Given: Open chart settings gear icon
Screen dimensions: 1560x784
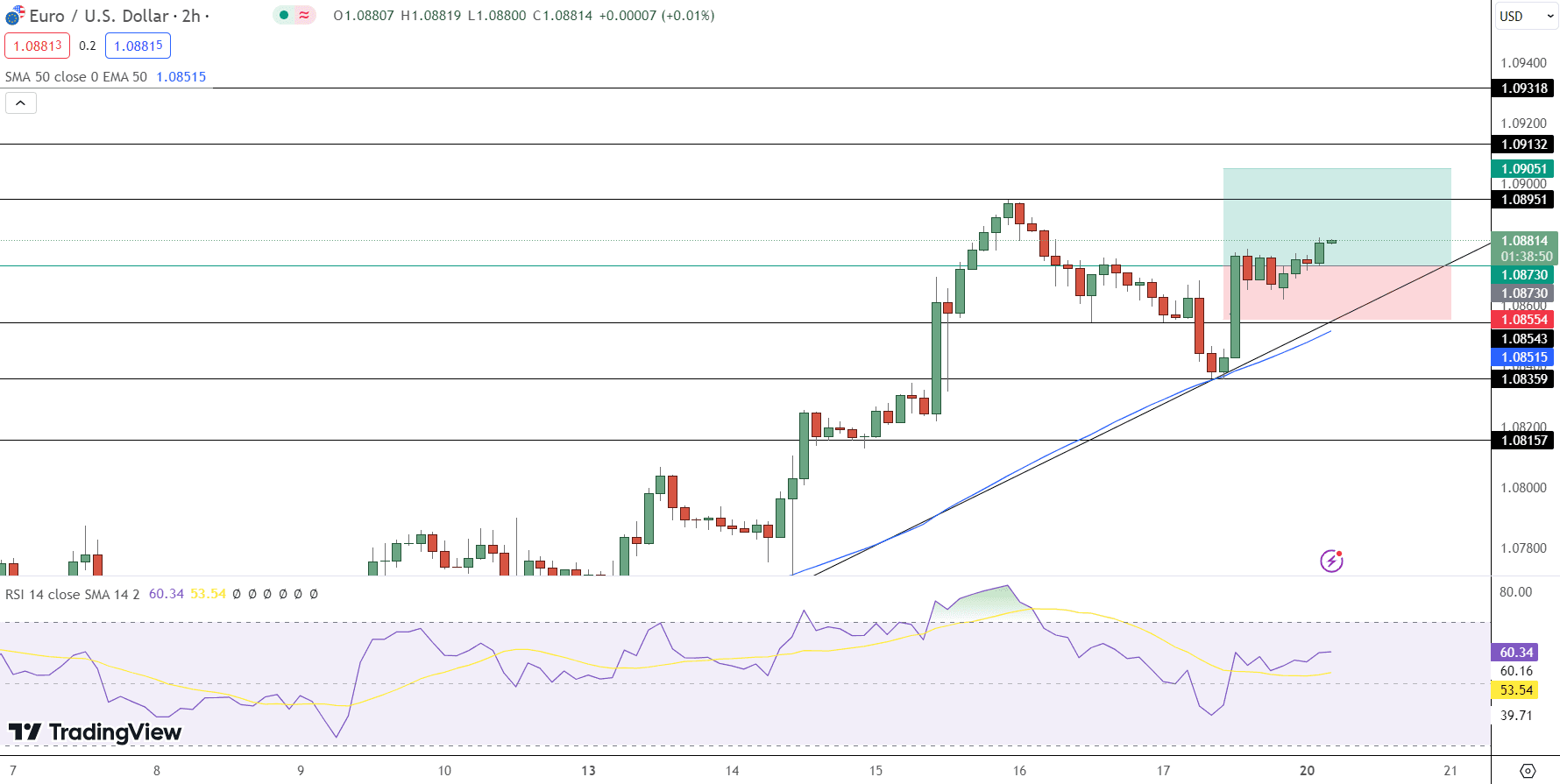Looking at the screenshot, I should click(x=1528, y=771).
